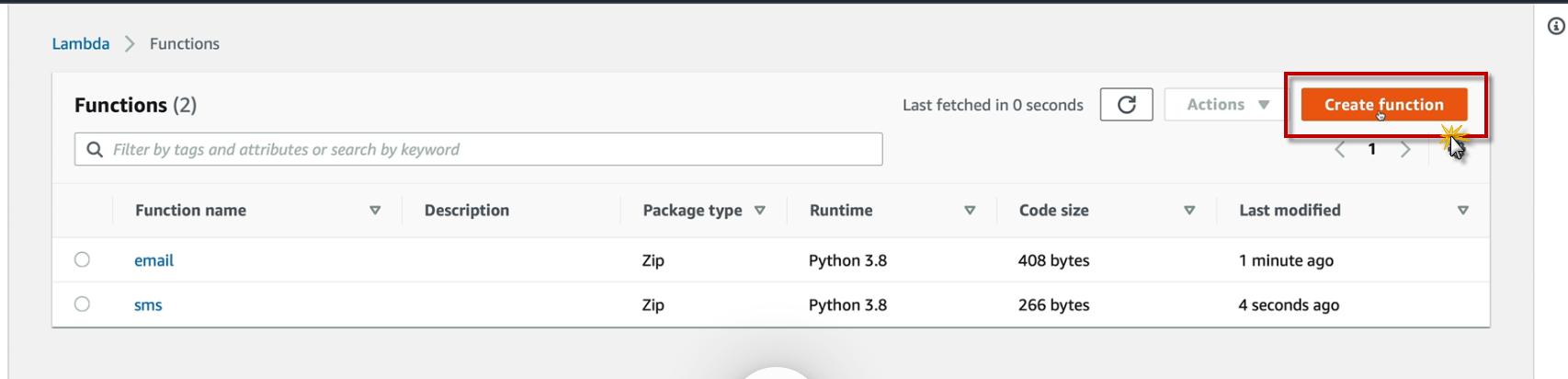Sort by Last modified arrow
1568x379 pixels.
click(1463, 211)
